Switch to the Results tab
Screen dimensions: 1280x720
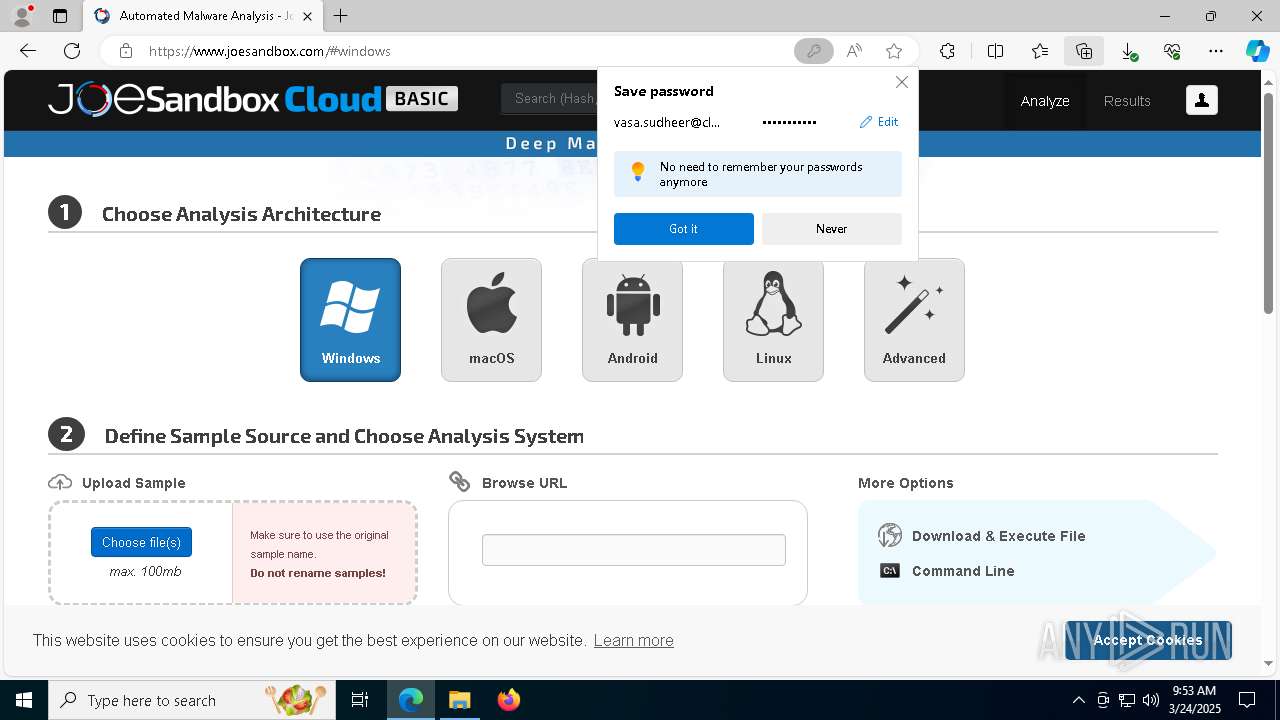pyautogui.click(x=1127, y=101)
